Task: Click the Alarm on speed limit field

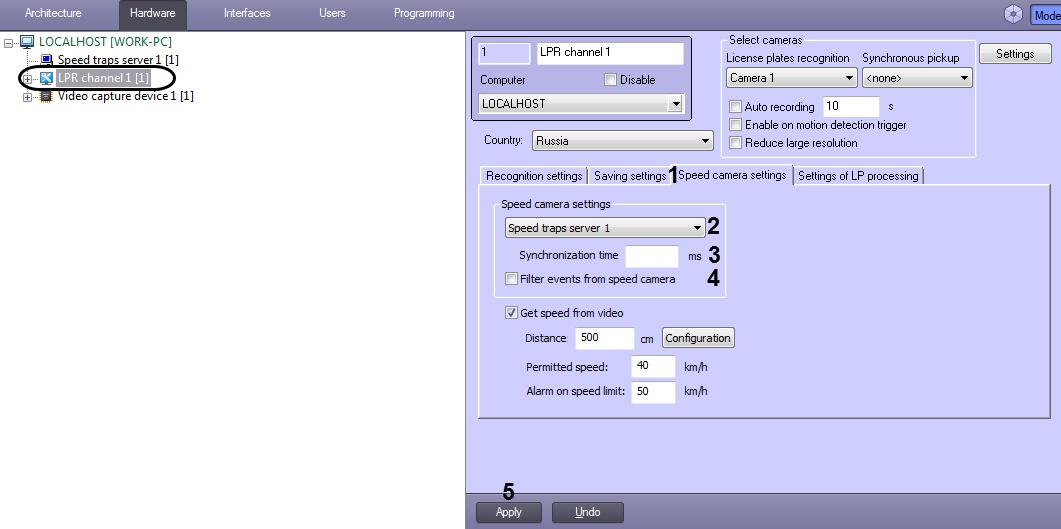Action: point(654,392)
